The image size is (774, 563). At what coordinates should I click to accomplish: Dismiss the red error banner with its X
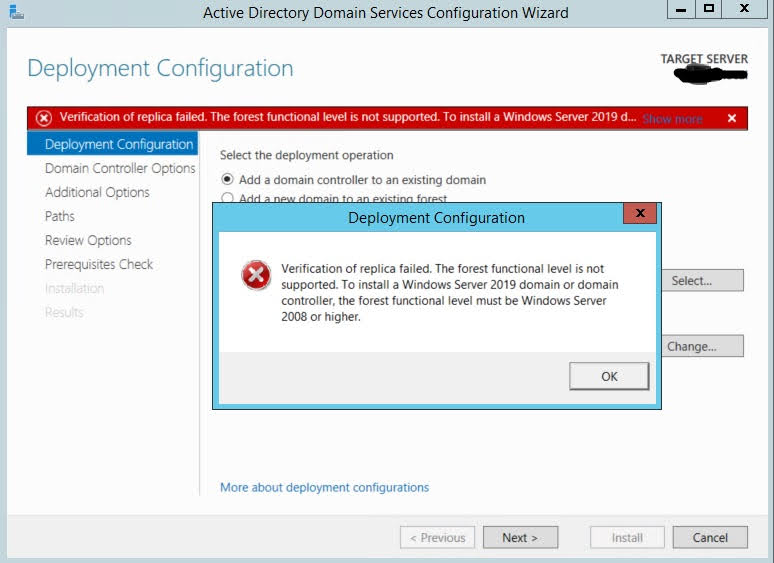[732, 118]
